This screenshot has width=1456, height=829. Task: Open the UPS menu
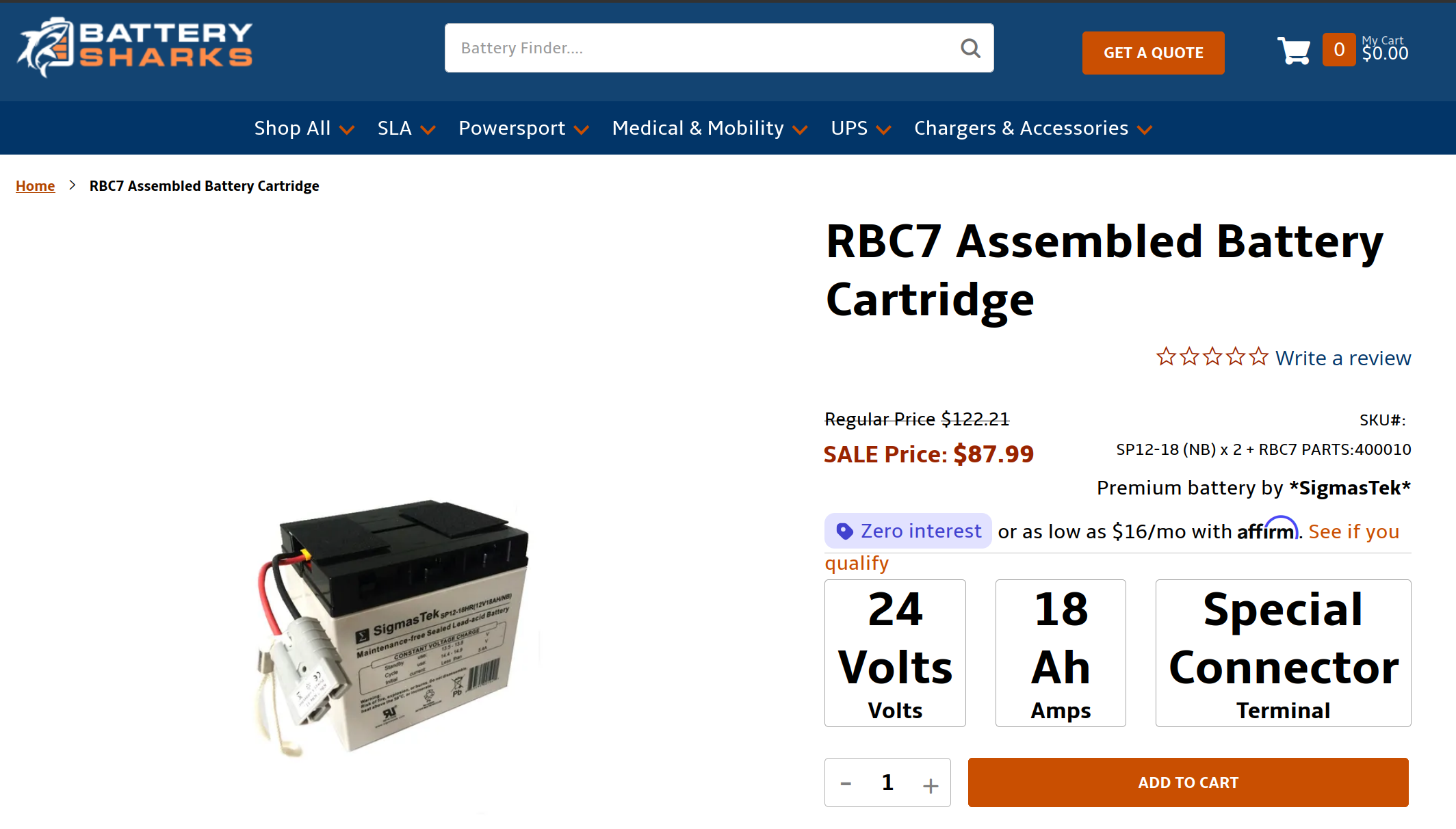tap(861, 129)
